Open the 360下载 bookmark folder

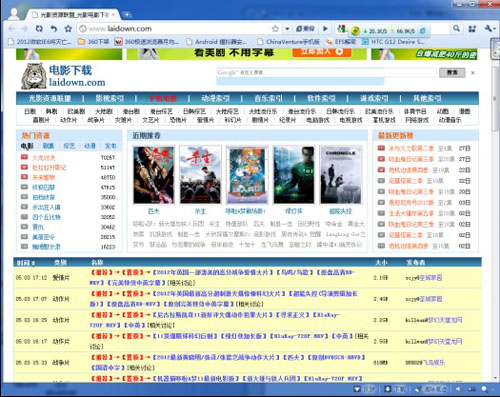[94, 42]
